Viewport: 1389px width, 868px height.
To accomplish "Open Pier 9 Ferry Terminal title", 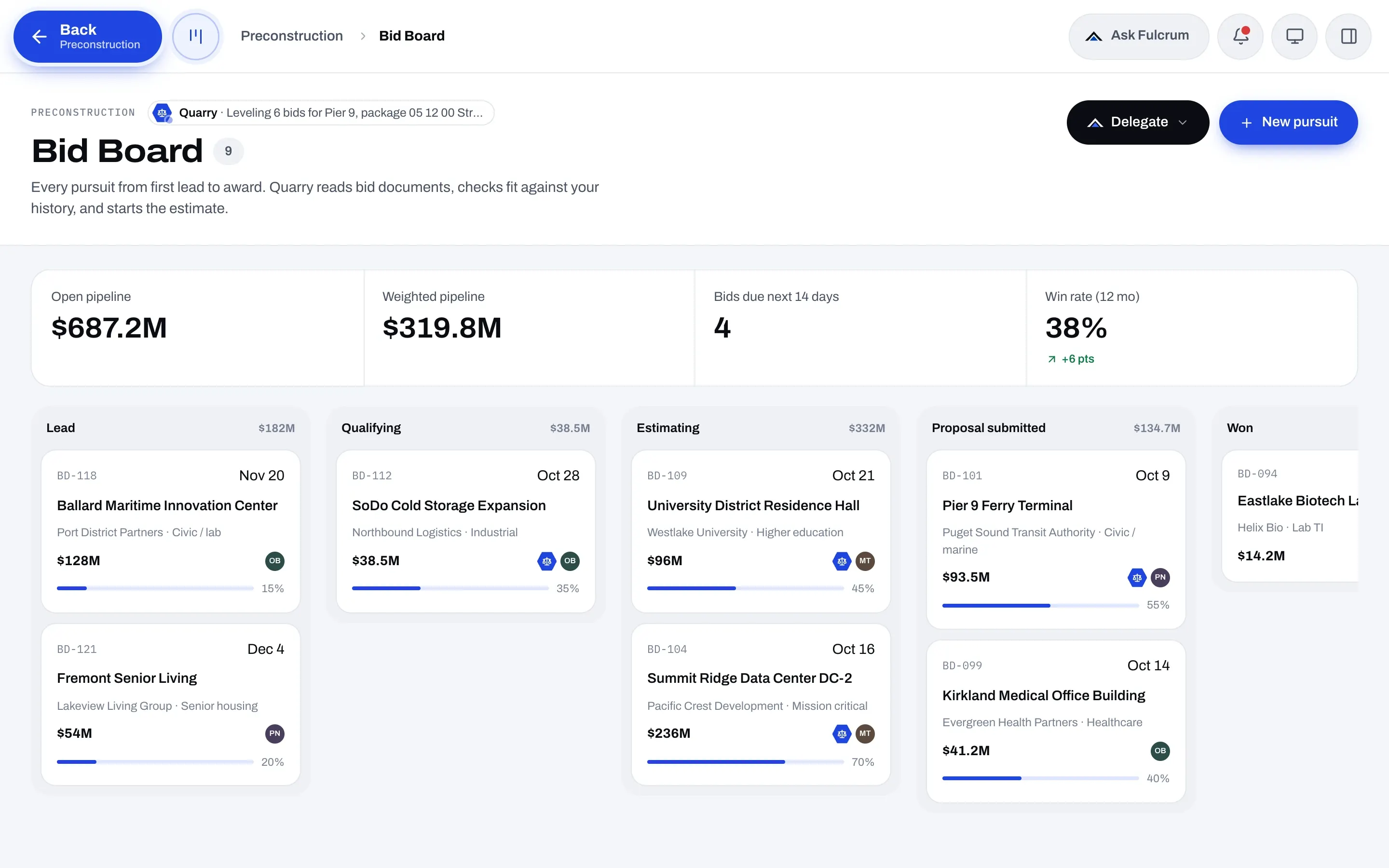I will 1008,505.
